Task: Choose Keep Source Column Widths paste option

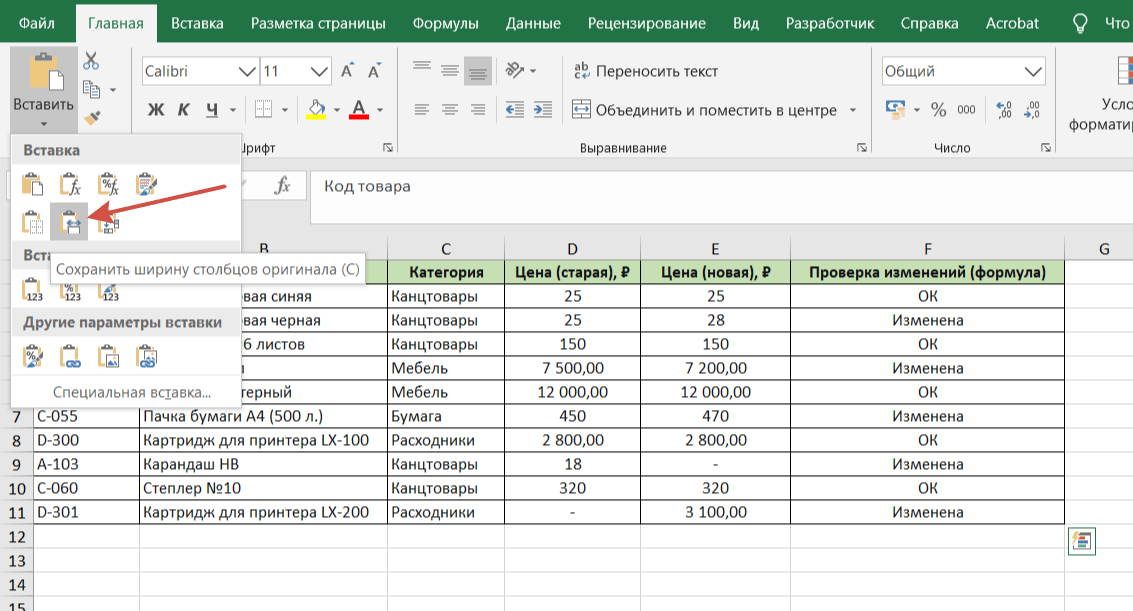Action: click(x=70, y=223)
